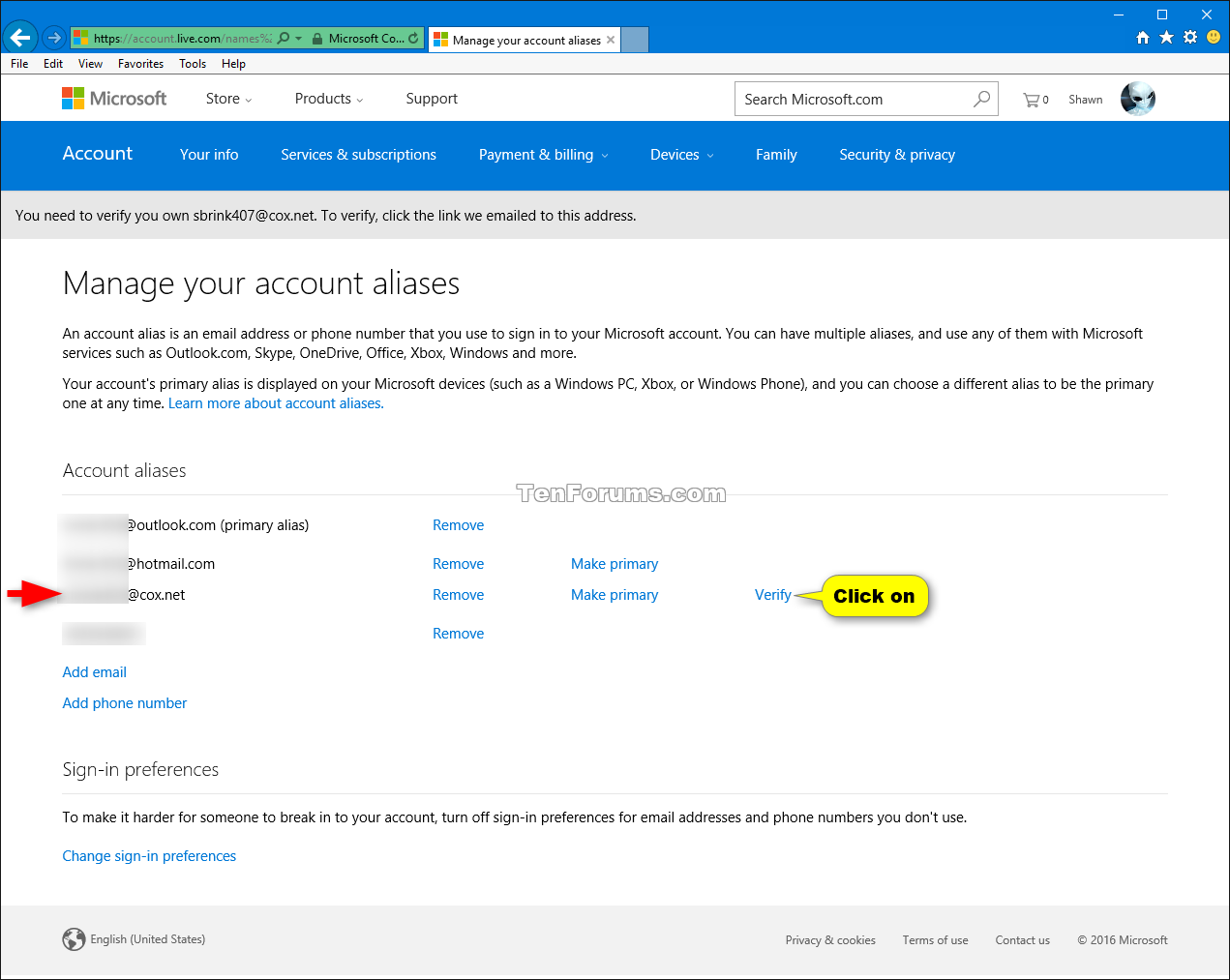
Task: Open Terms of use footer link
Action: click(x=935, y=940)
